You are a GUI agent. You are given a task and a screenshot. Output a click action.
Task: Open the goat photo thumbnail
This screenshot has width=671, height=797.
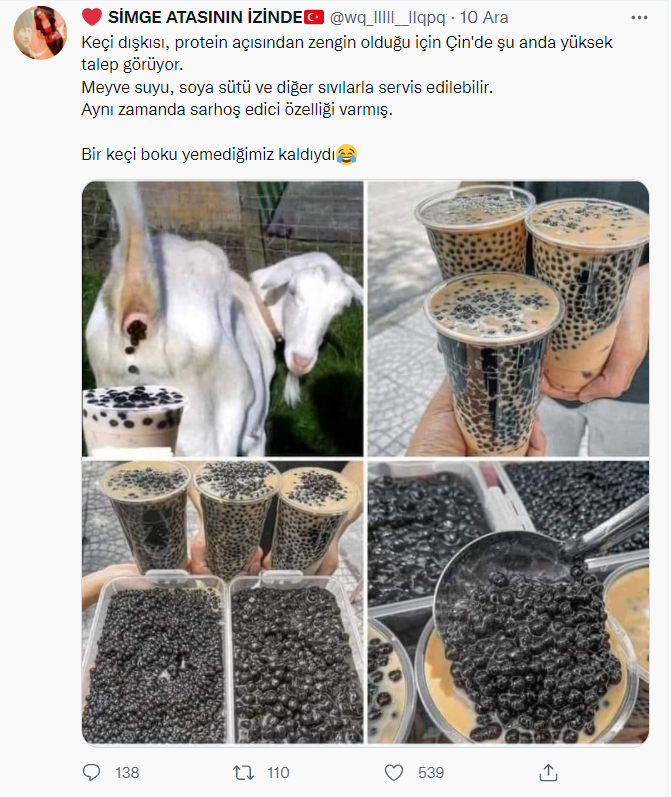pyautogui.click(x=223, y=319)
